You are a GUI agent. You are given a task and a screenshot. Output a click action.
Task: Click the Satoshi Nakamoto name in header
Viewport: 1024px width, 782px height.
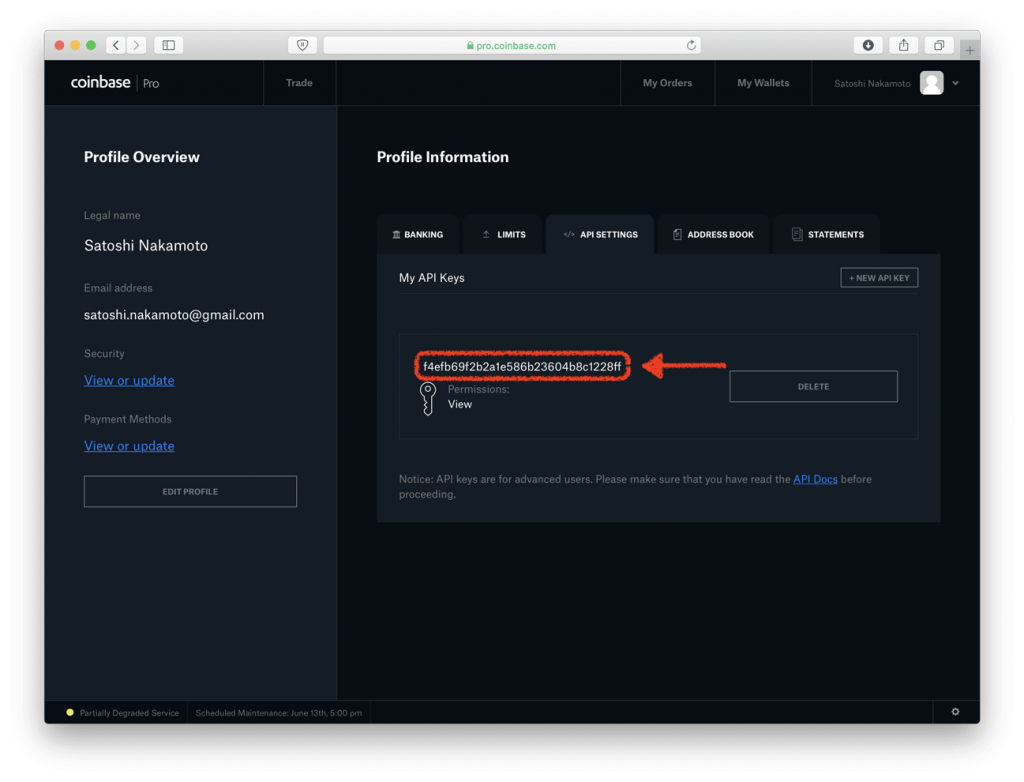872,83
